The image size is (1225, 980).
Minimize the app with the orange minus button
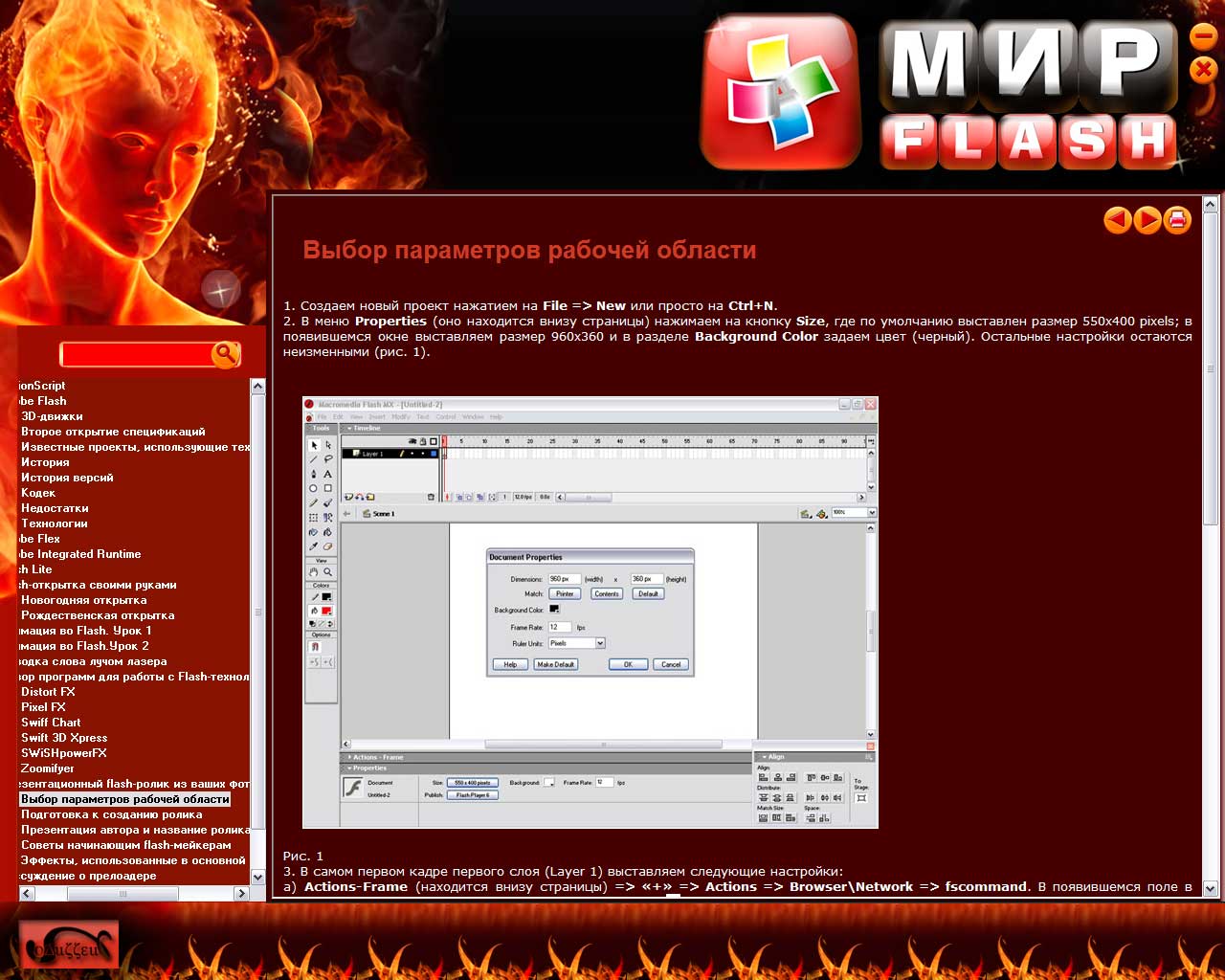coord(1203,37)
